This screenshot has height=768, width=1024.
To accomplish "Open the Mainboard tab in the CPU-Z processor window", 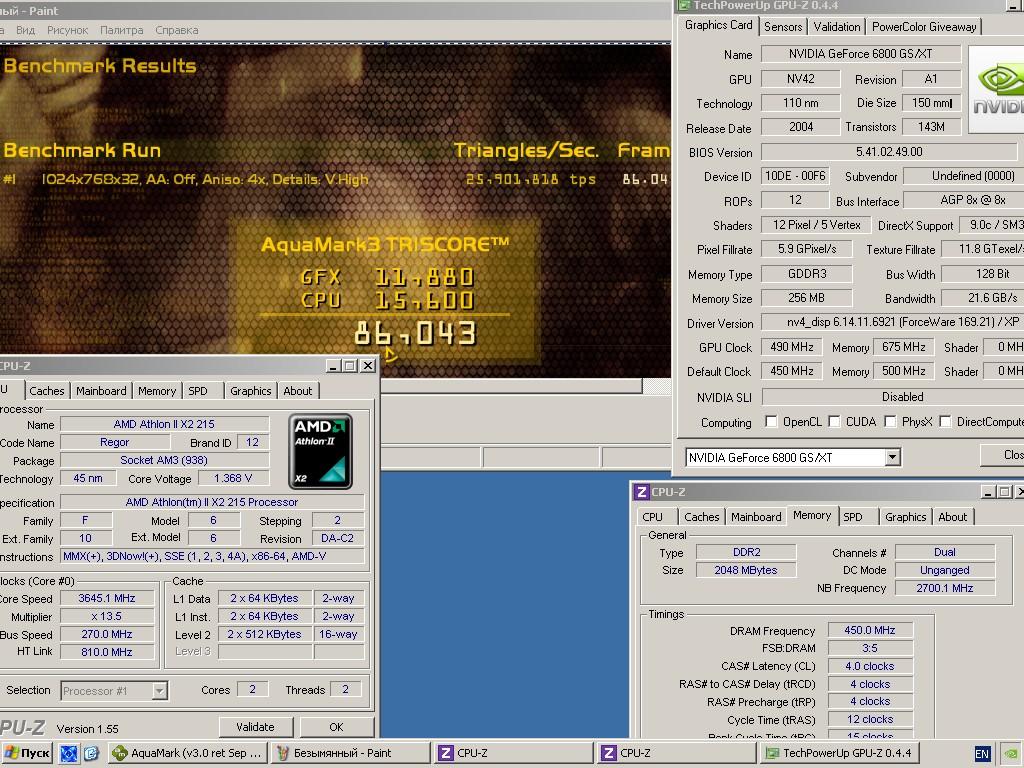I will point(101,391).
